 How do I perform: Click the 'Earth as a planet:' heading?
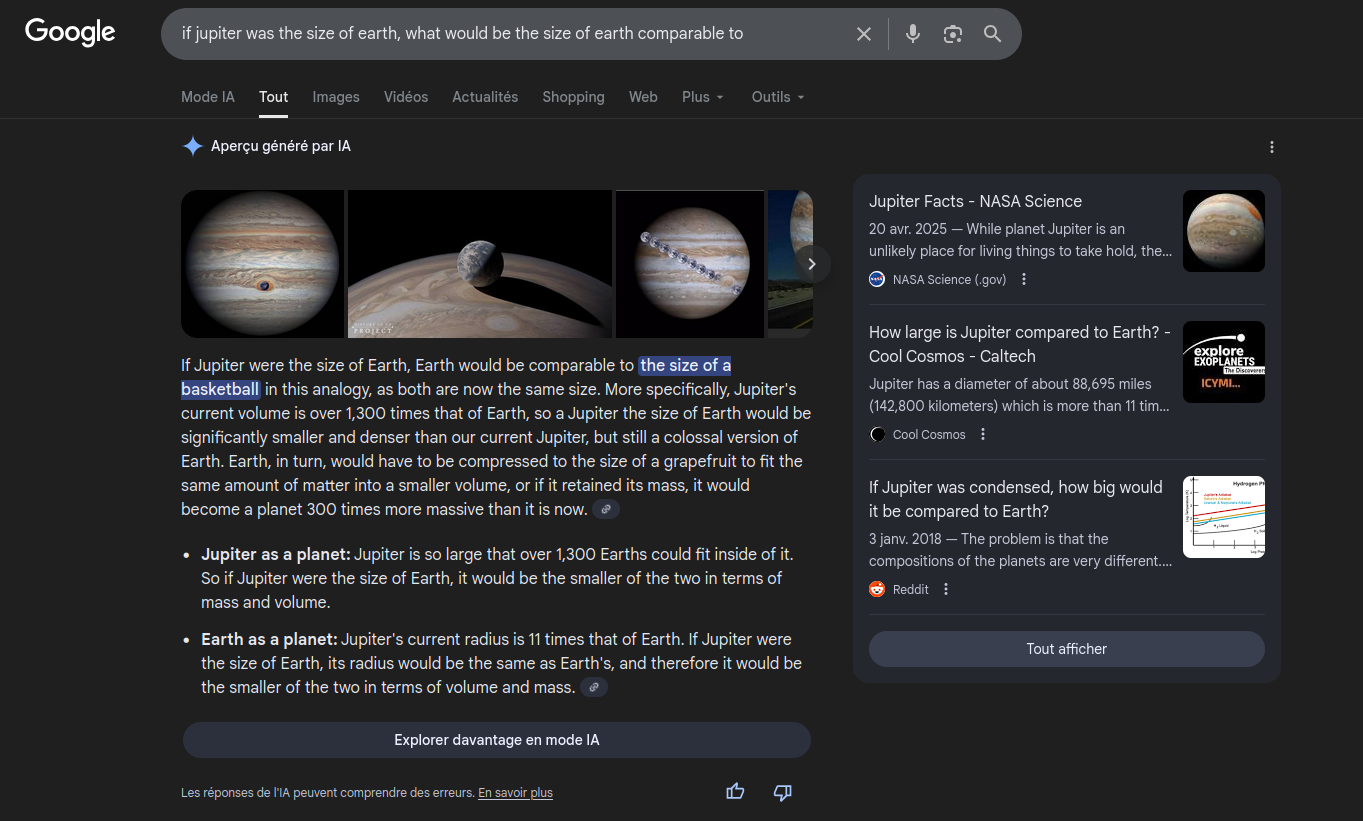coord(269,639)
